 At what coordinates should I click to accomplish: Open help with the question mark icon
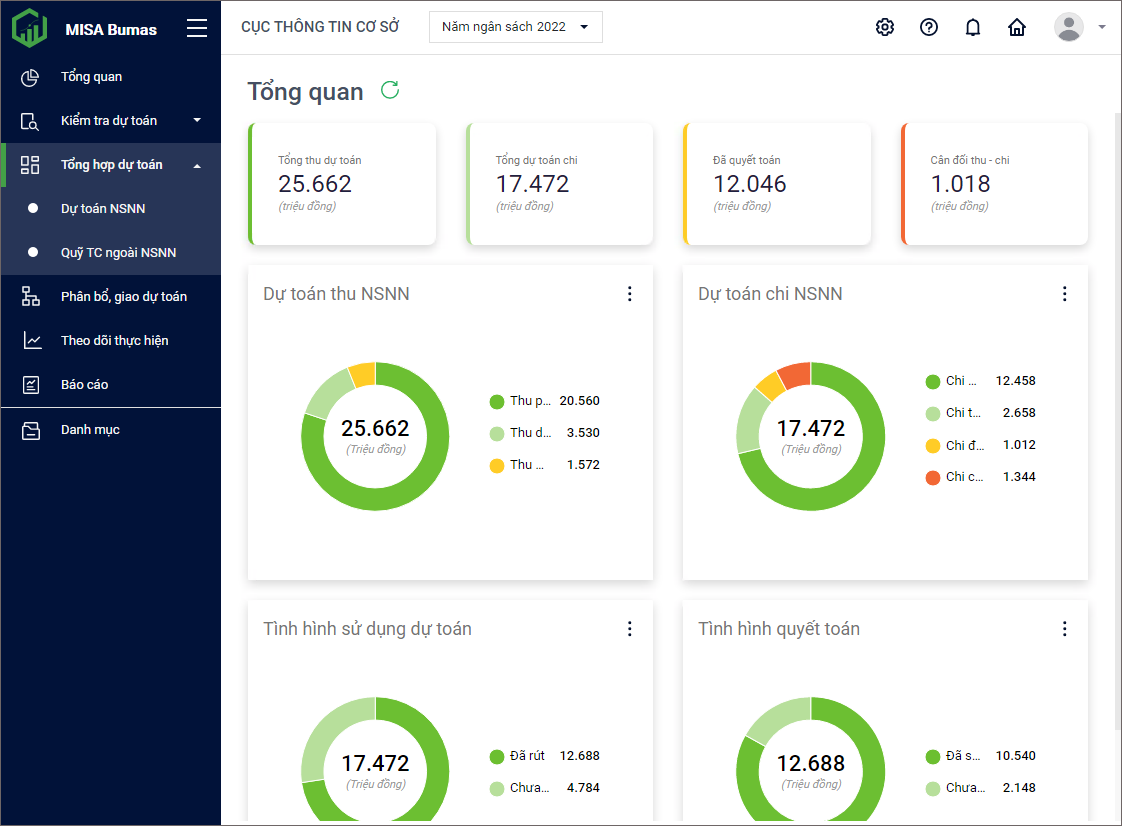coord(929,27)
